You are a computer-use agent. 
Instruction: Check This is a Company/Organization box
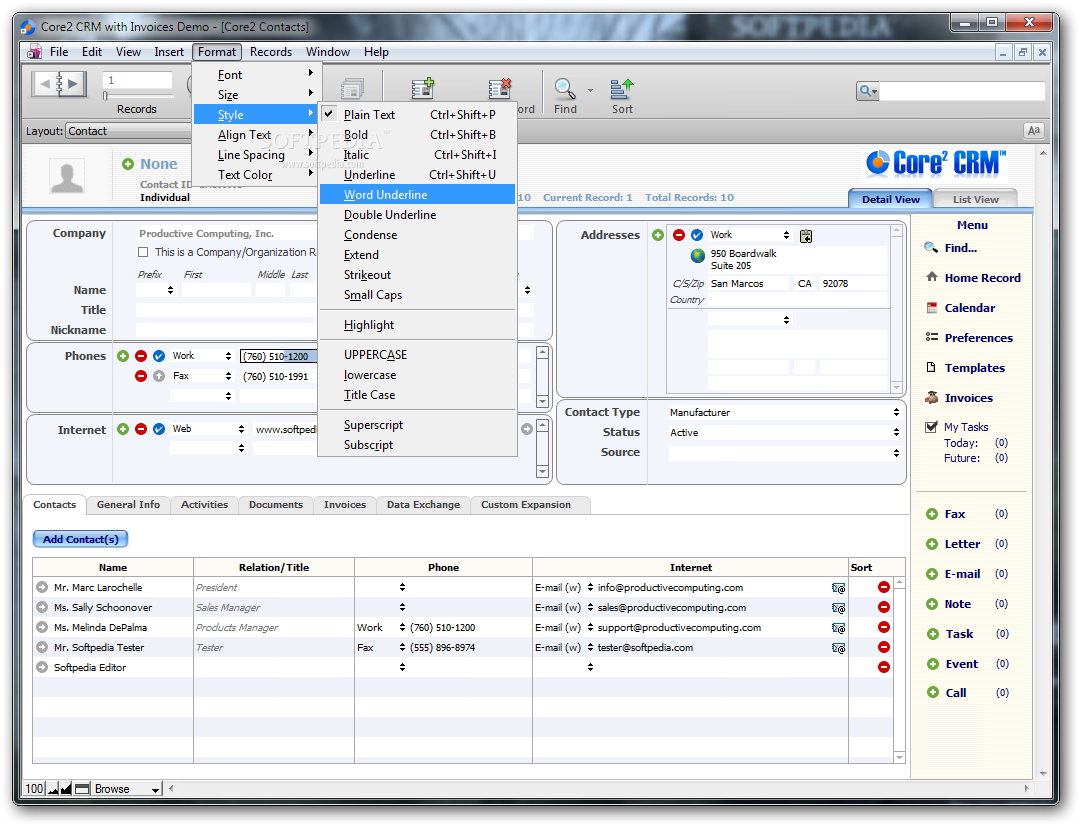tap(143, 252)
